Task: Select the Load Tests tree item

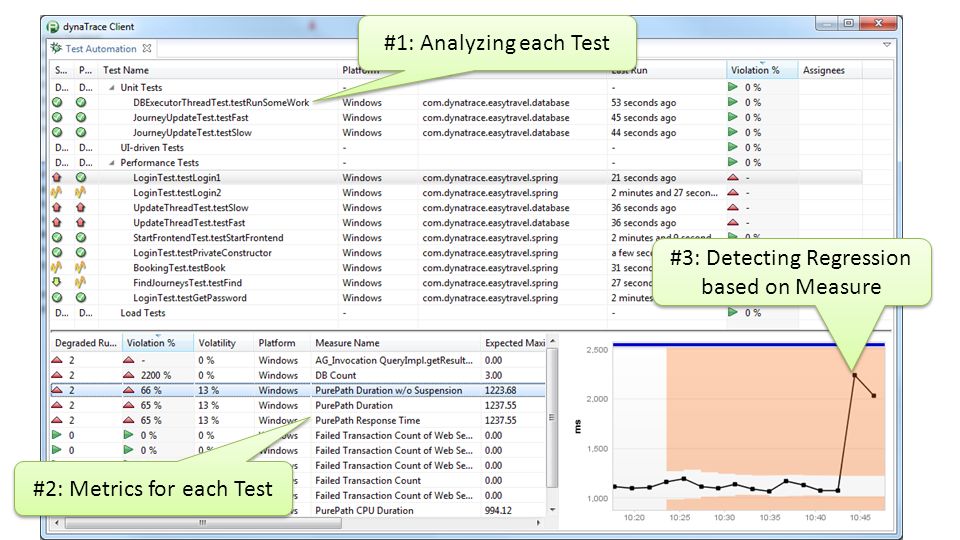Action: pos(143,313)
